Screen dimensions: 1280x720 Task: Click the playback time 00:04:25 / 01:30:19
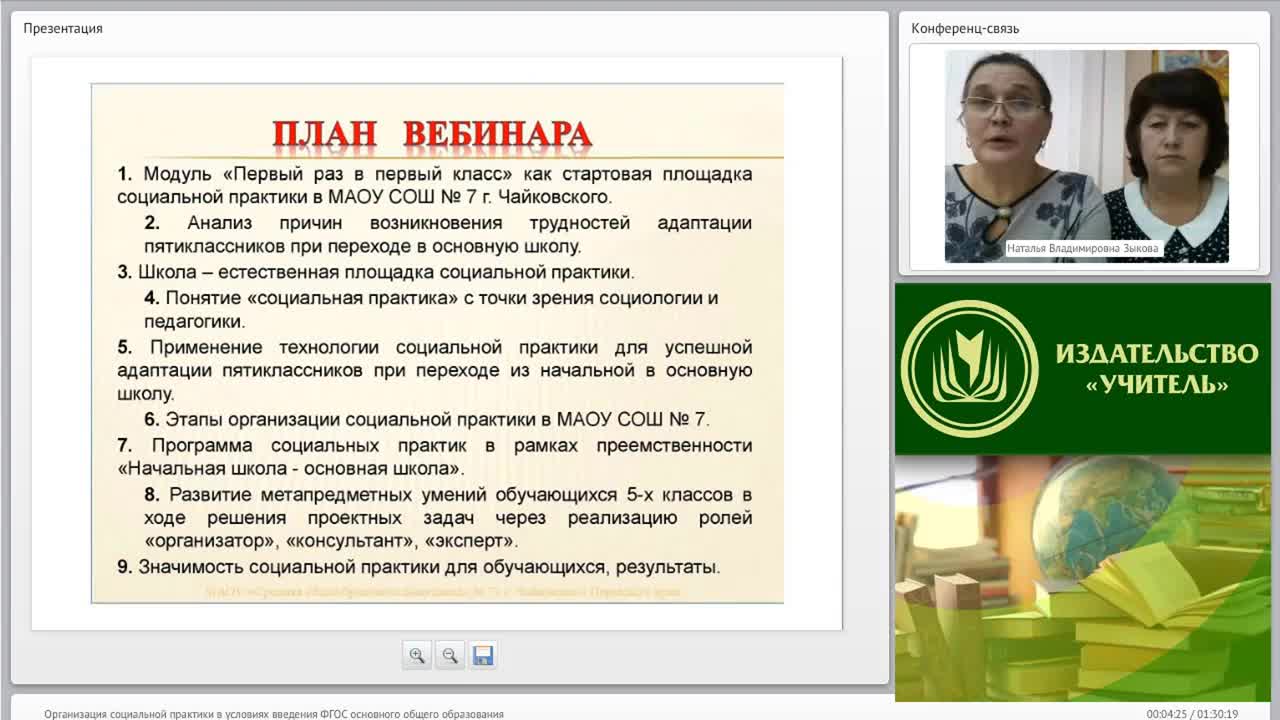coord(1192,714)
